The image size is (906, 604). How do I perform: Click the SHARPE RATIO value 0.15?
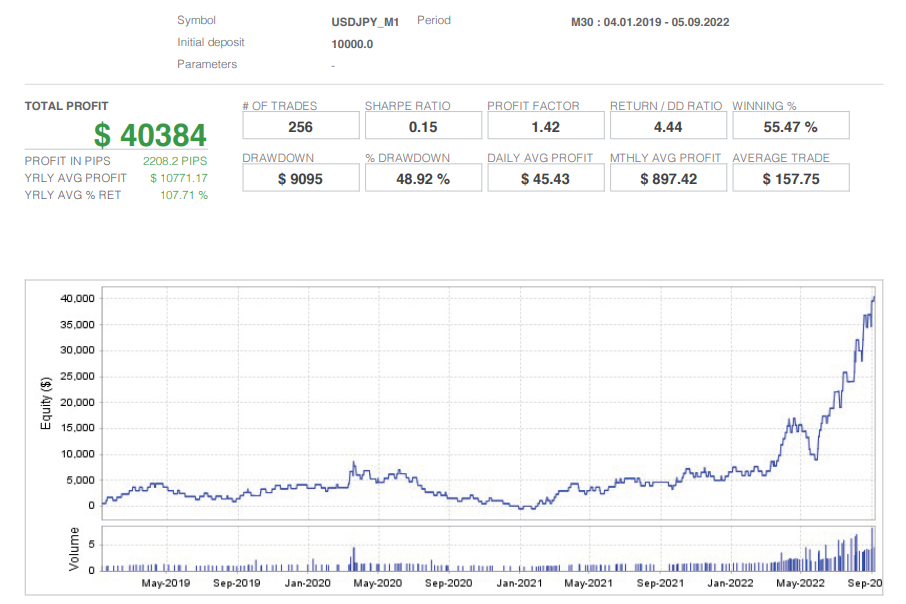pos(423,125)
